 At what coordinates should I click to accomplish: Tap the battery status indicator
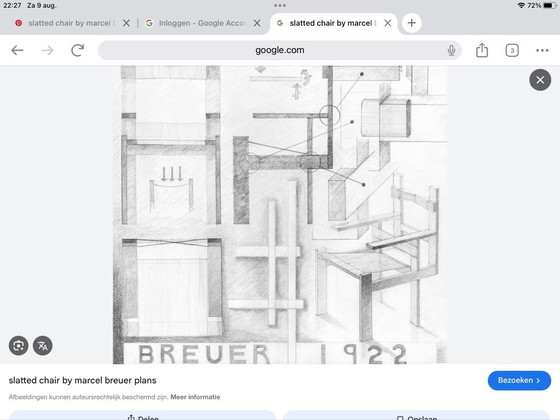pos(549,5)
